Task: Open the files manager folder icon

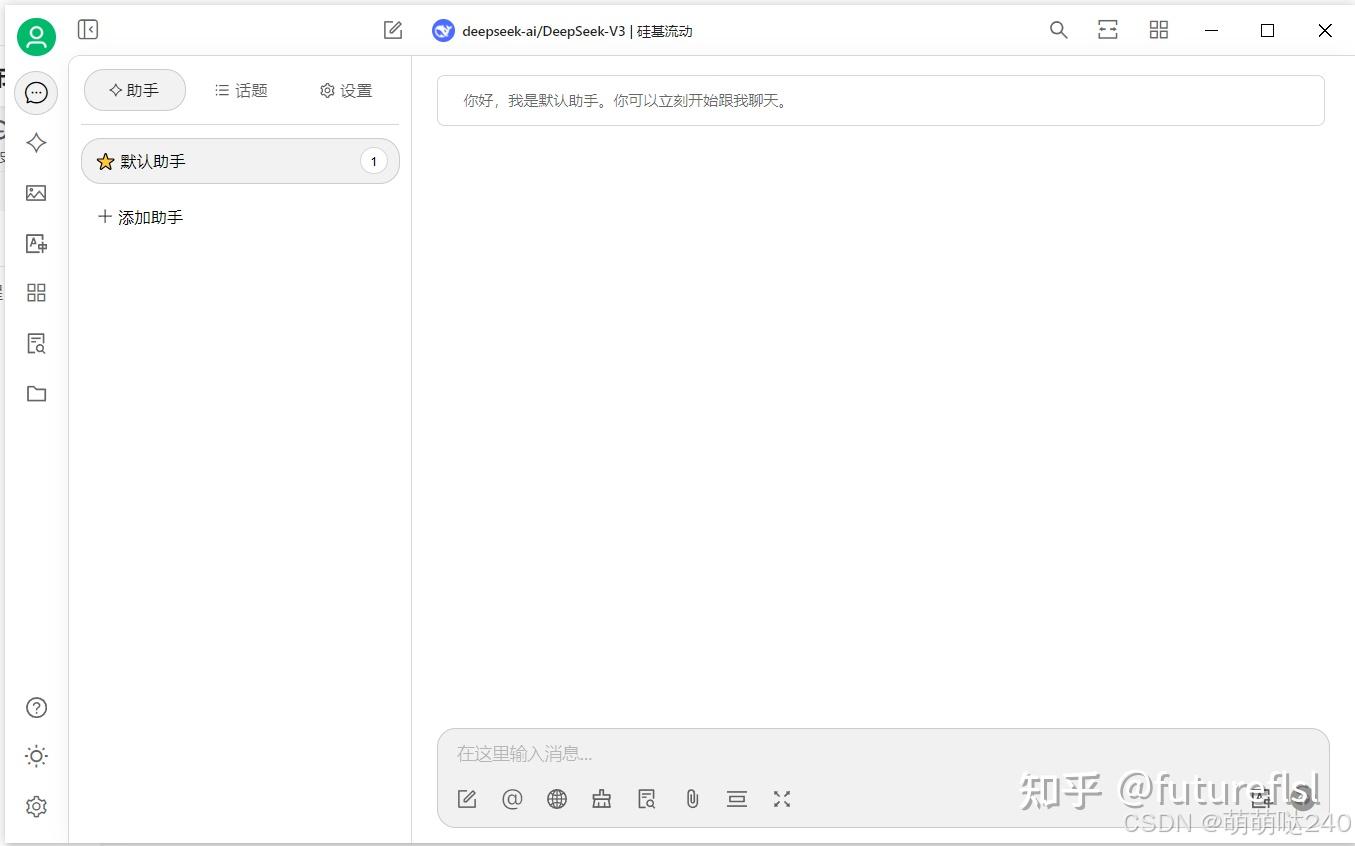Action: click(36, 393)
